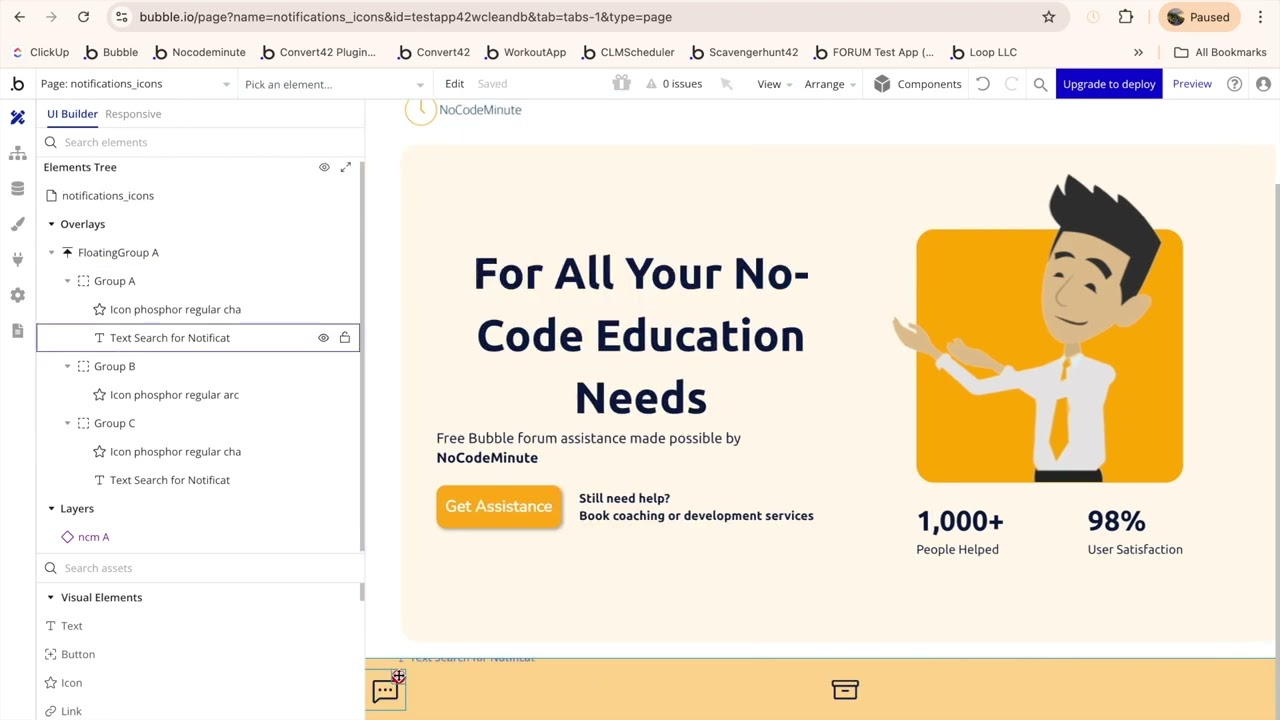
Task: Open the Data tab database icon
Action: click(17, 189)
